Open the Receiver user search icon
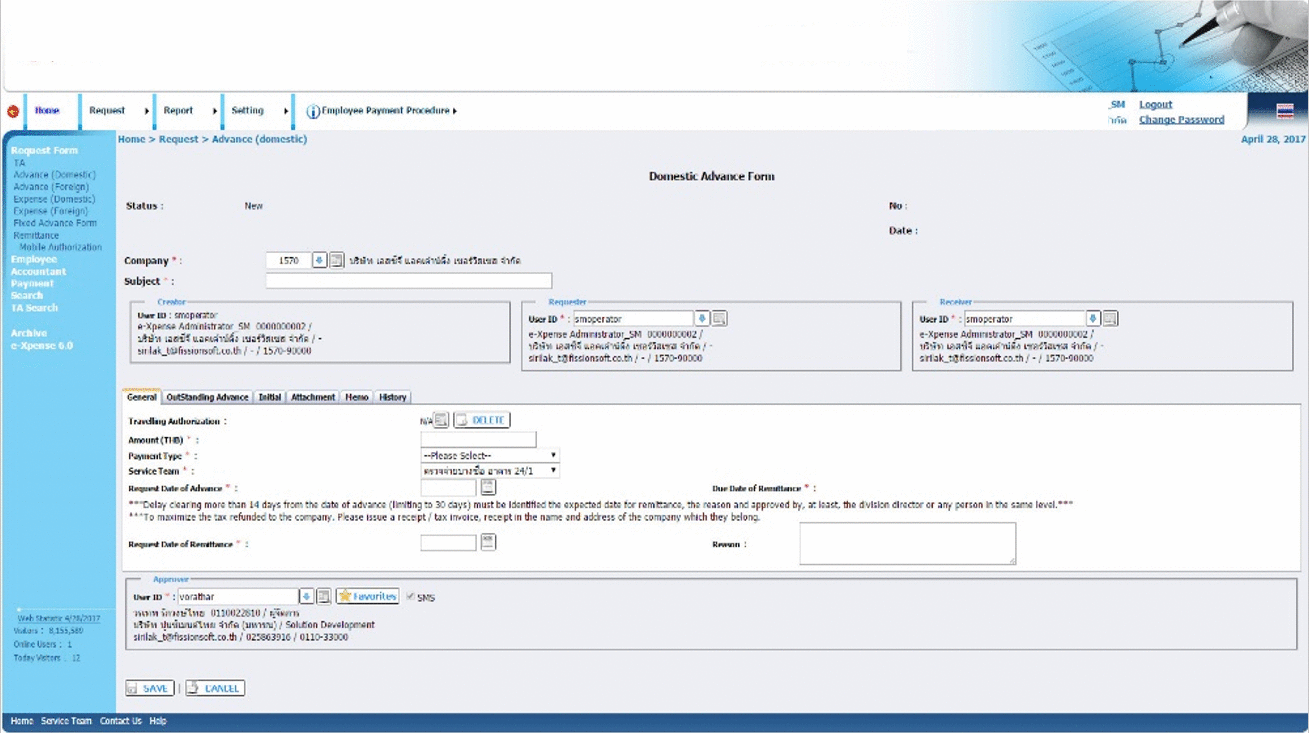1309x733 pixels. pyautogui.click(x=1110, y=319)
